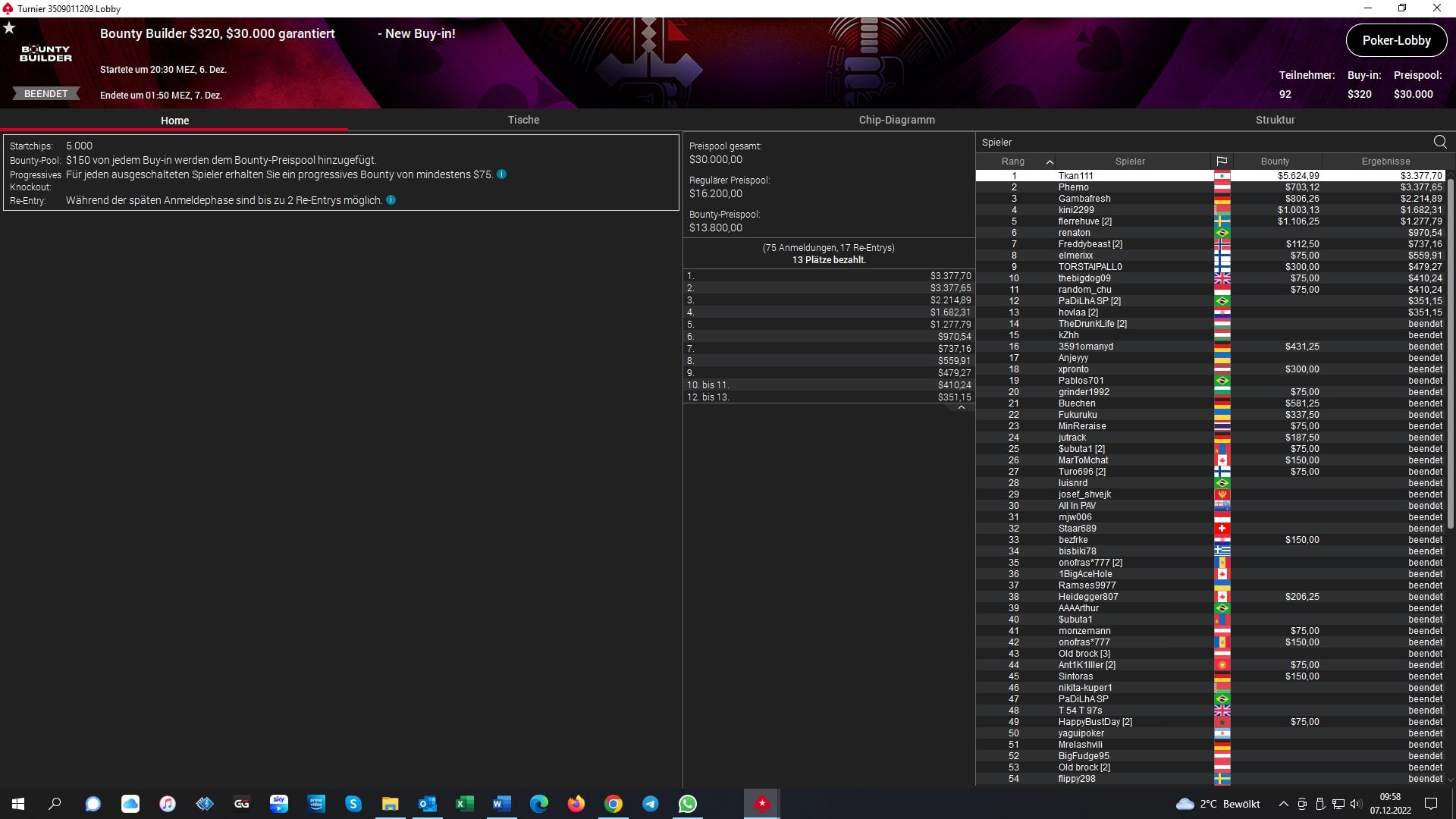Click info icon beside Re-Entry description
The image size is (1456, 819).
point(391,200)
